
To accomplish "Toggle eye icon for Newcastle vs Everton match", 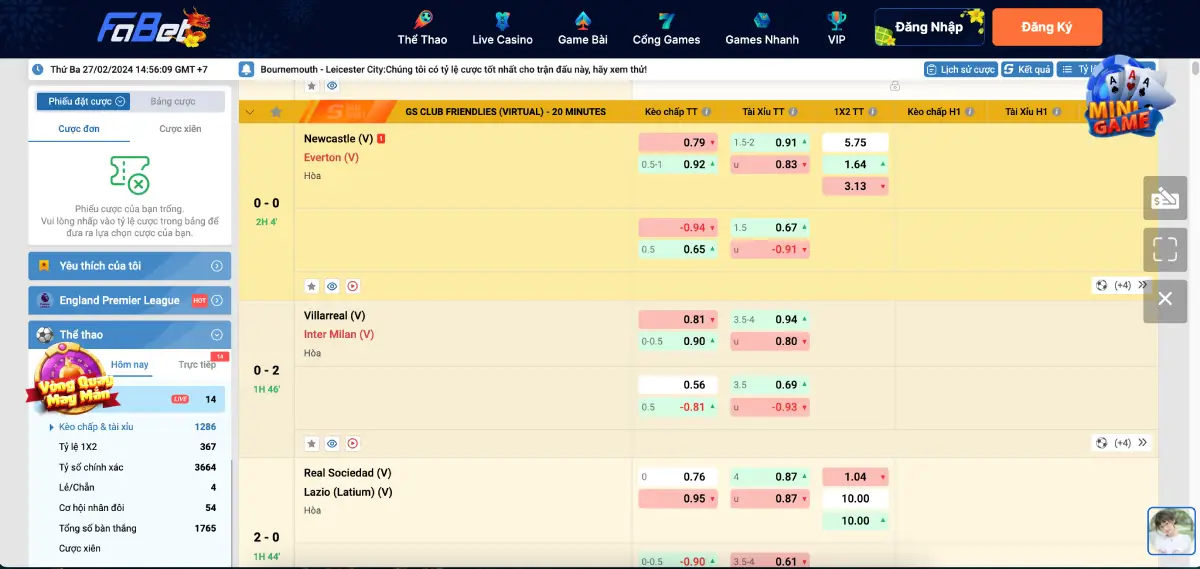I will tap(332, 286).
